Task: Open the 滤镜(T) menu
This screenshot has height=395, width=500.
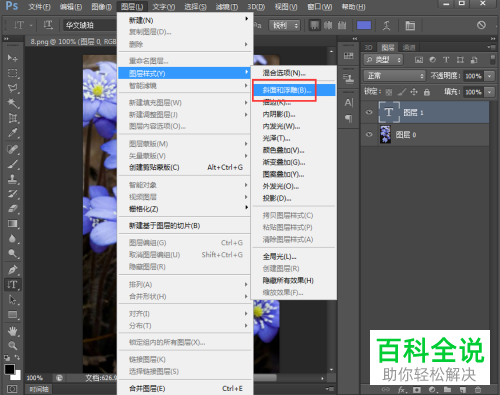Action: pos(226,7)
